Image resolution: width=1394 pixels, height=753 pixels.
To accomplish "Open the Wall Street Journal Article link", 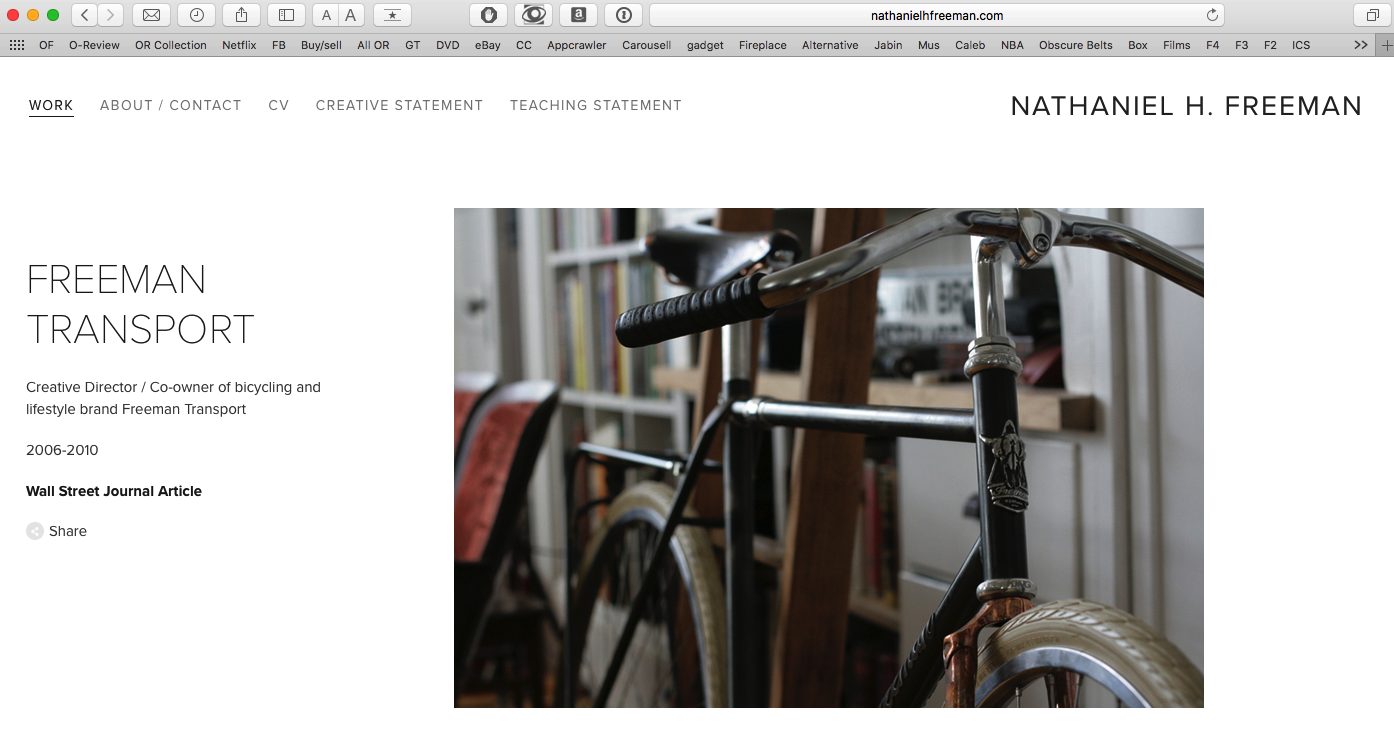I will (x=114, y=491).
